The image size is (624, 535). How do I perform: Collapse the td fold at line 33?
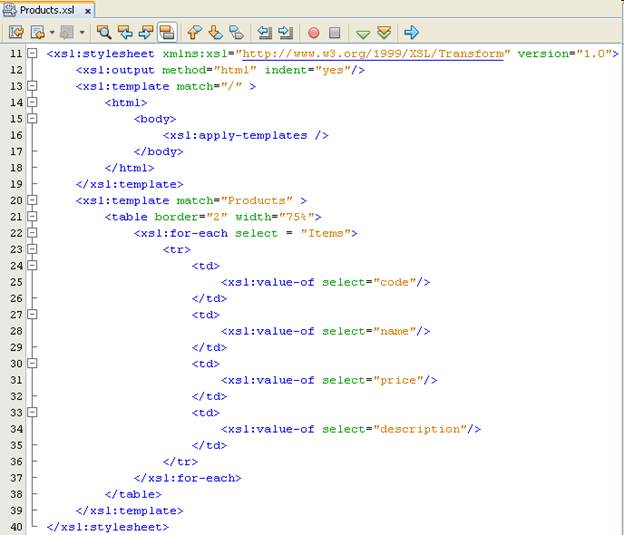[x=32, y=412]
